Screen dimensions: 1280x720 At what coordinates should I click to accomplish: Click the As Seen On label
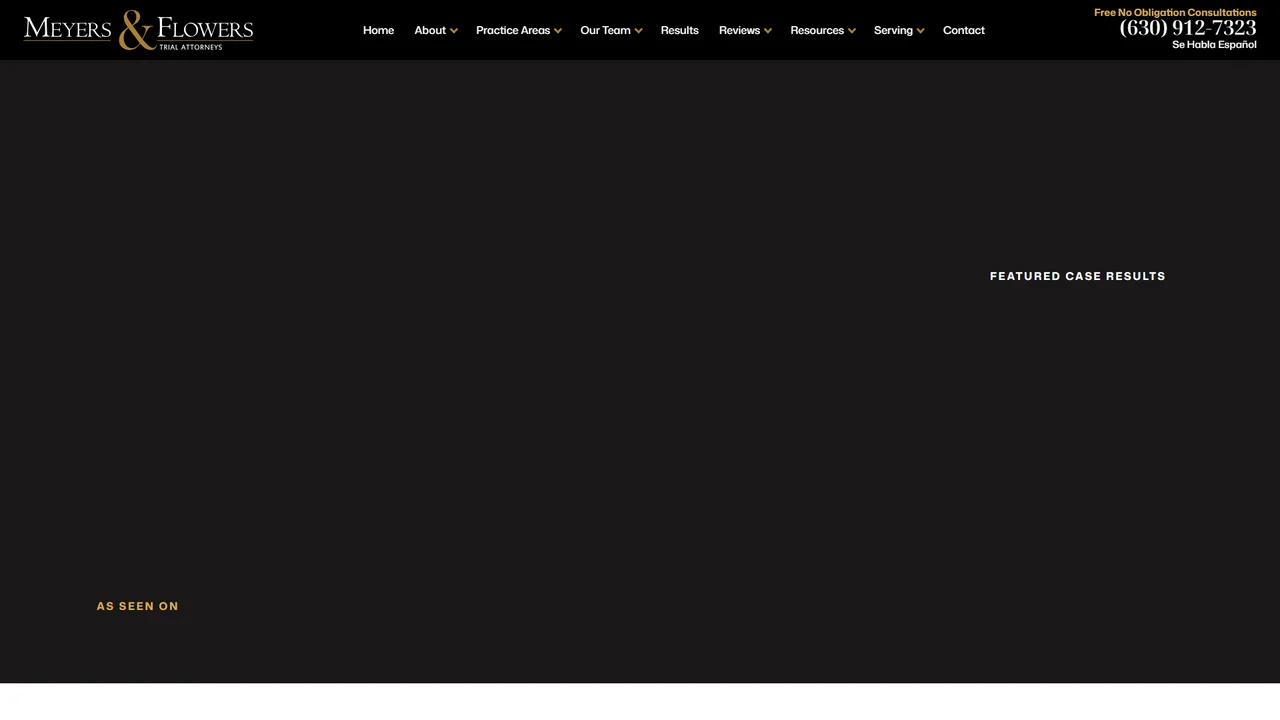[x=138, y=606]
